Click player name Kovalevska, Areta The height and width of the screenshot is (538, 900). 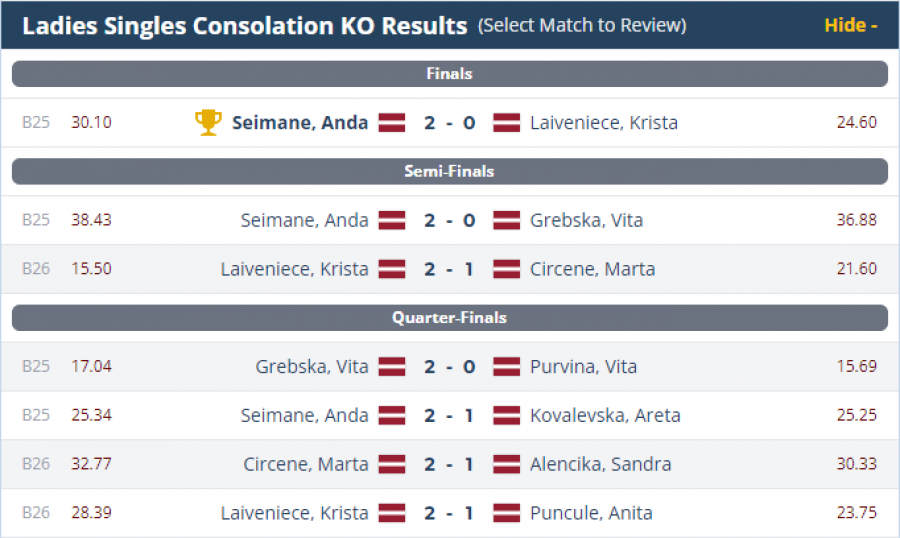pos(605,415)
